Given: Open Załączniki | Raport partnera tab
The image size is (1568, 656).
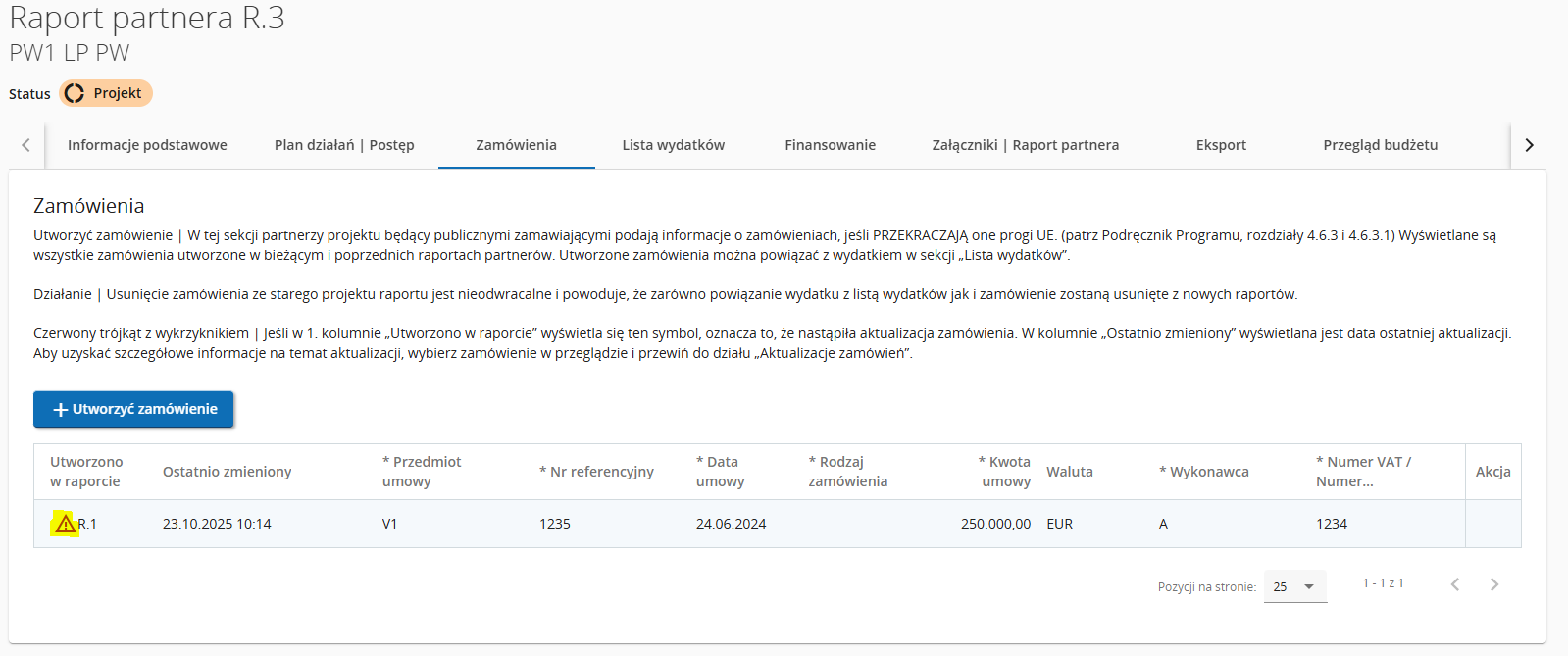Looking at the screenshot, I should (x=1025, y=145).
